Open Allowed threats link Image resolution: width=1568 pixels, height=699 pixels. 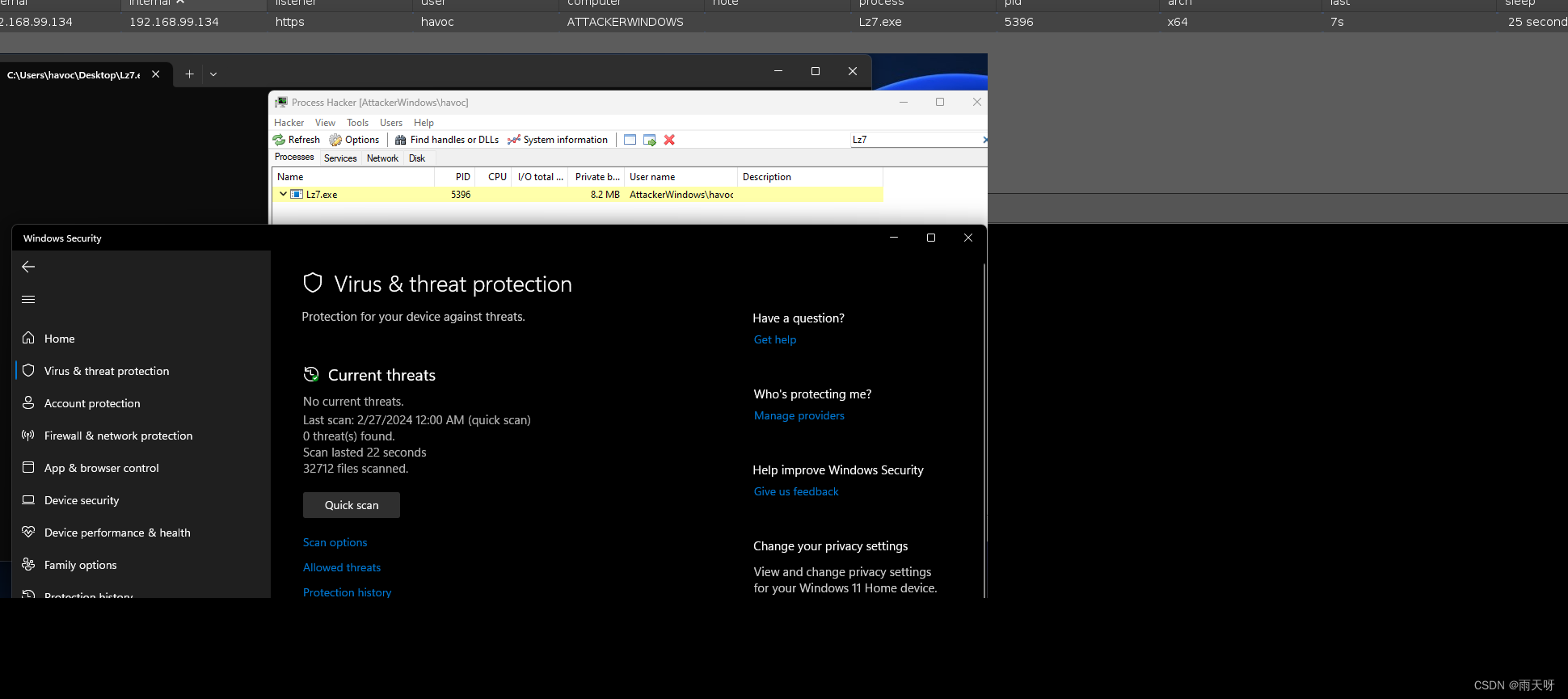pos(342,567)
